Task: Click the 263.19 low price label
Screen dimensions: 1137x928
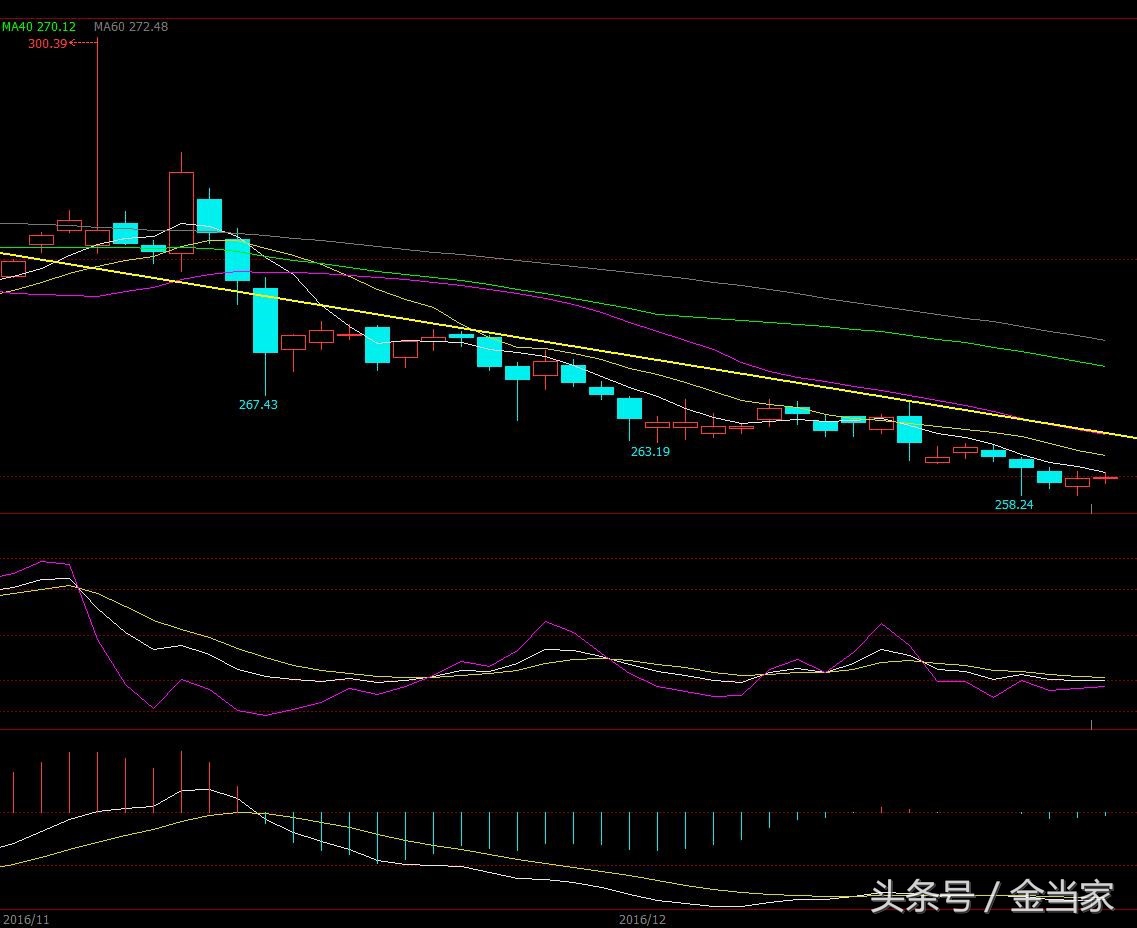Action: (x=650, y=452)
